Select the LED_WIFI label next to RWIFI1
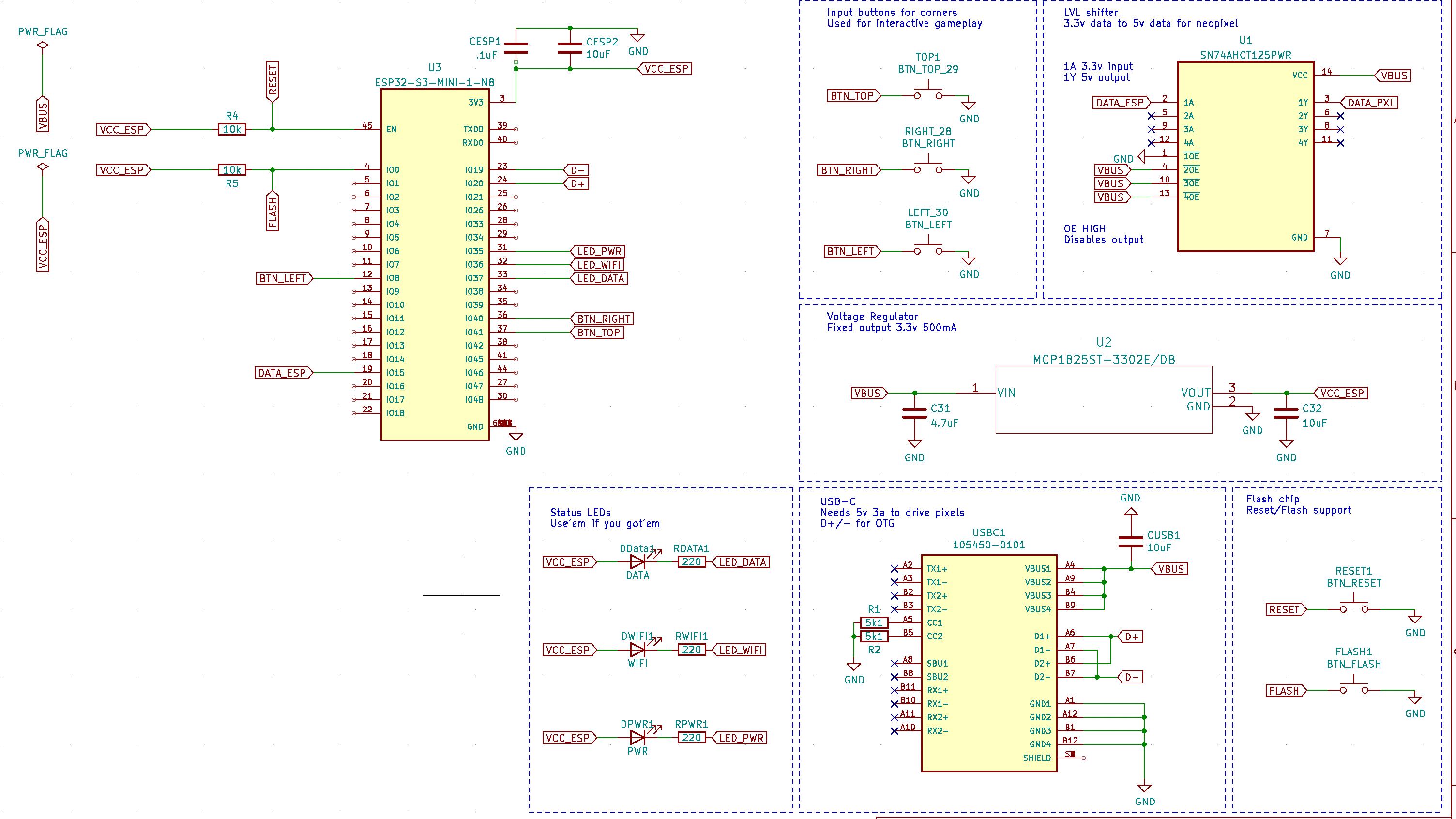Viewport: 1456px width, 819px height. [x=739, y=650]
